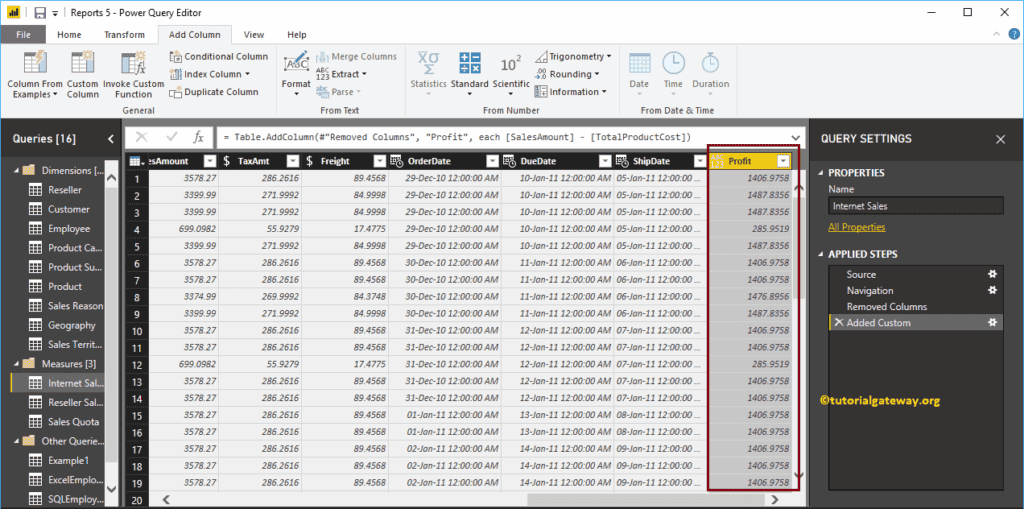Image resolution: width=1024 pixels, height=509 pixels.
Task: Click the Column From Examples icon
Action: [35, 63]
